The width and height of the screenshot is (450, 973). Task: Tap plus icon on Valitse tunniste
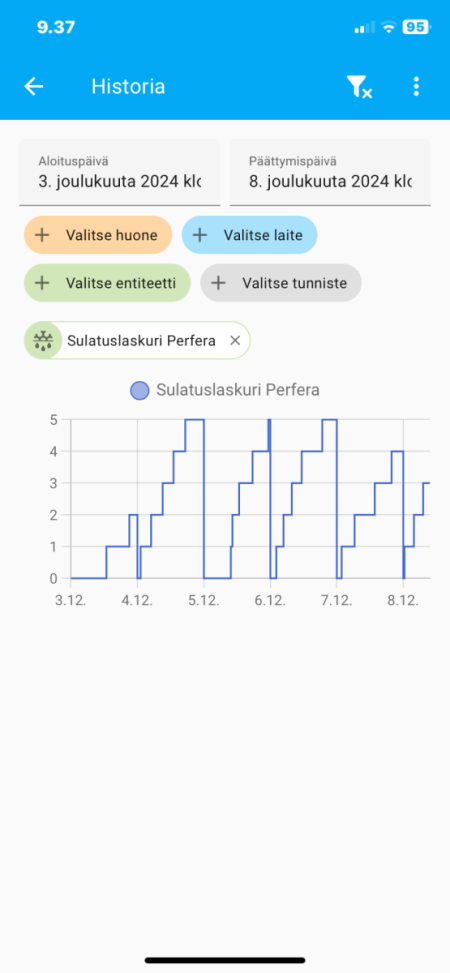(218, 283)
